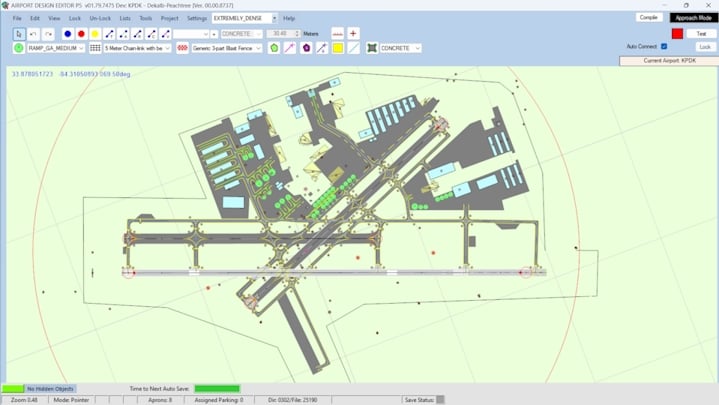Open the RAMP_GA_MEDIUM parking type dropdown
Image resolution: width=719 pixels, height=405 pixels.
pyautogui.click(x=56, y=48)
